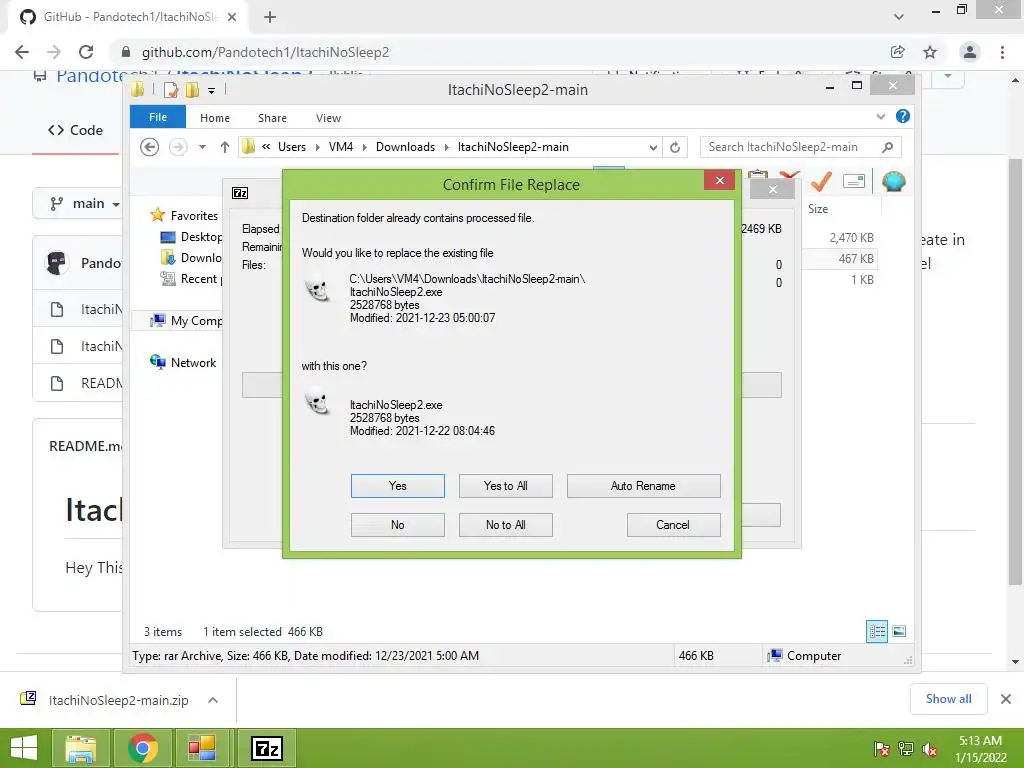The image size is (1024, 768).
Task: Click the orange checkmark ribbon icon
Action: pos(821,181)
